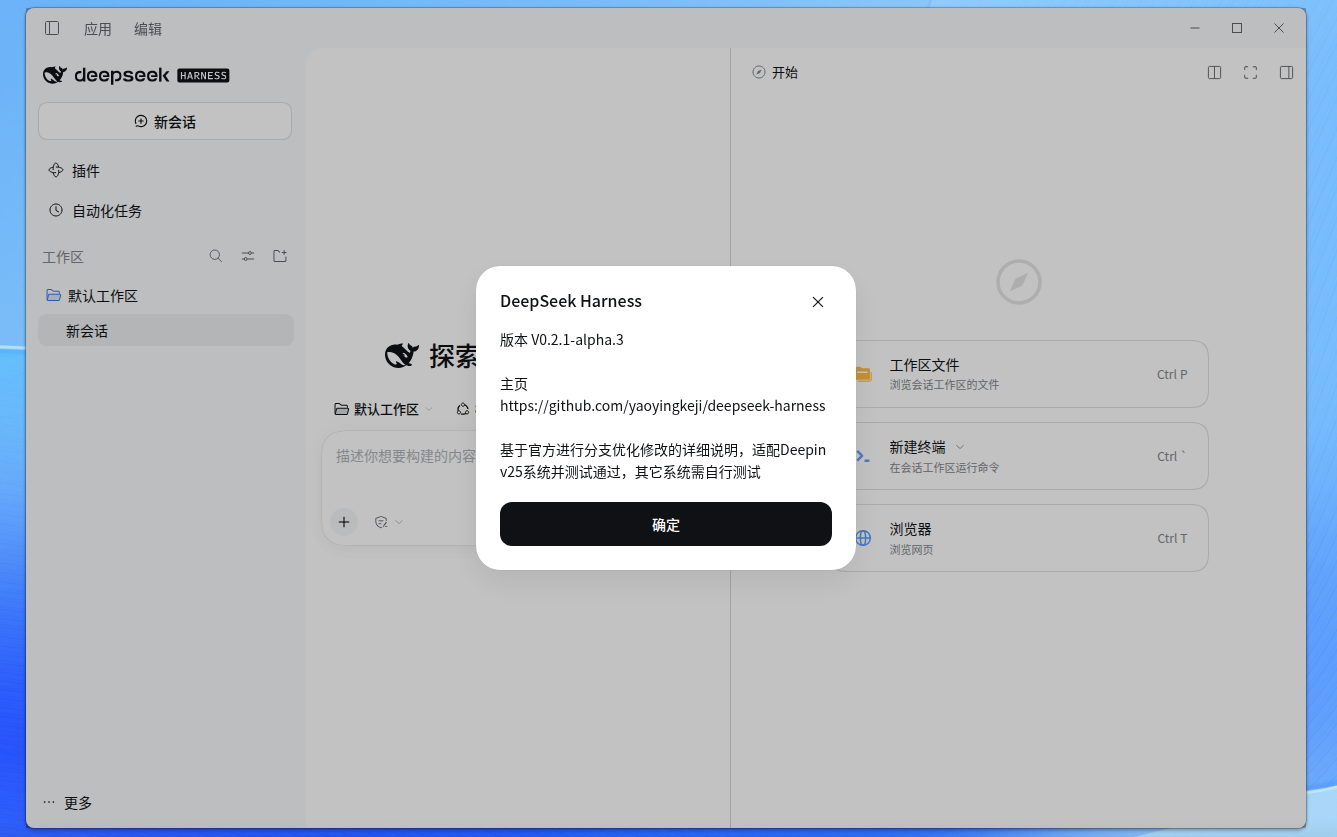Select the 开始 tab
Viewport: 1337px width, 837px height.
[775, 72]
